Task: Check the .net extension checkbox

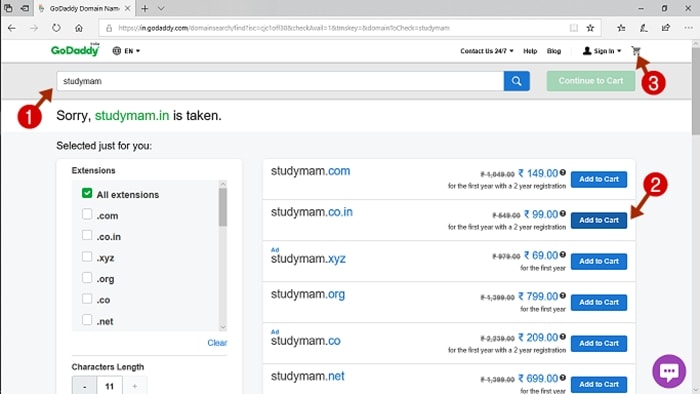Action: (87, 320)
